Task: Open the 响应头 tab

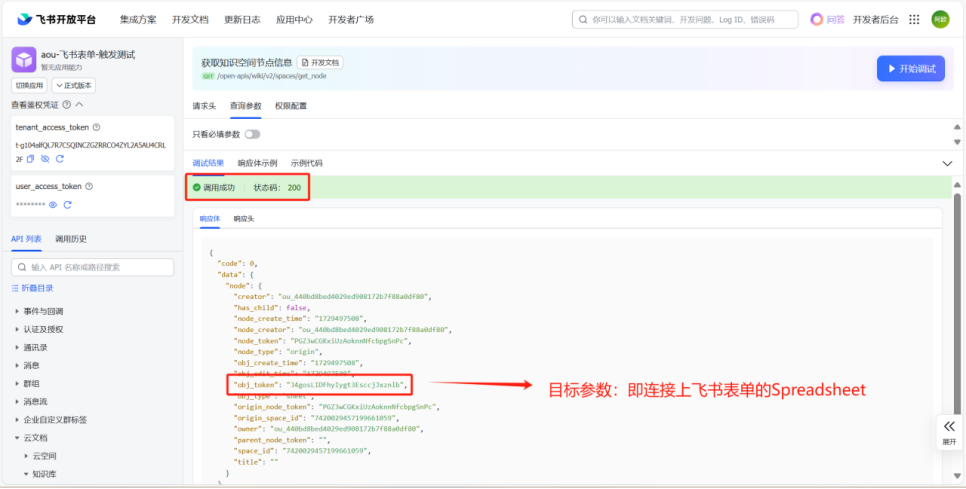Action: 244,218
